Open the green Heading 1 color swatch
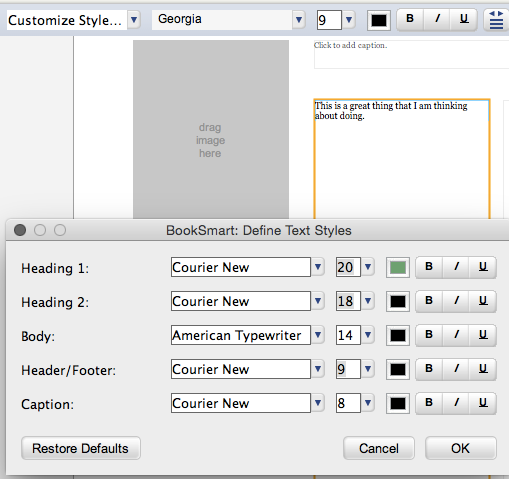Viewport: 509px width, 479px height. pos(398,267)
